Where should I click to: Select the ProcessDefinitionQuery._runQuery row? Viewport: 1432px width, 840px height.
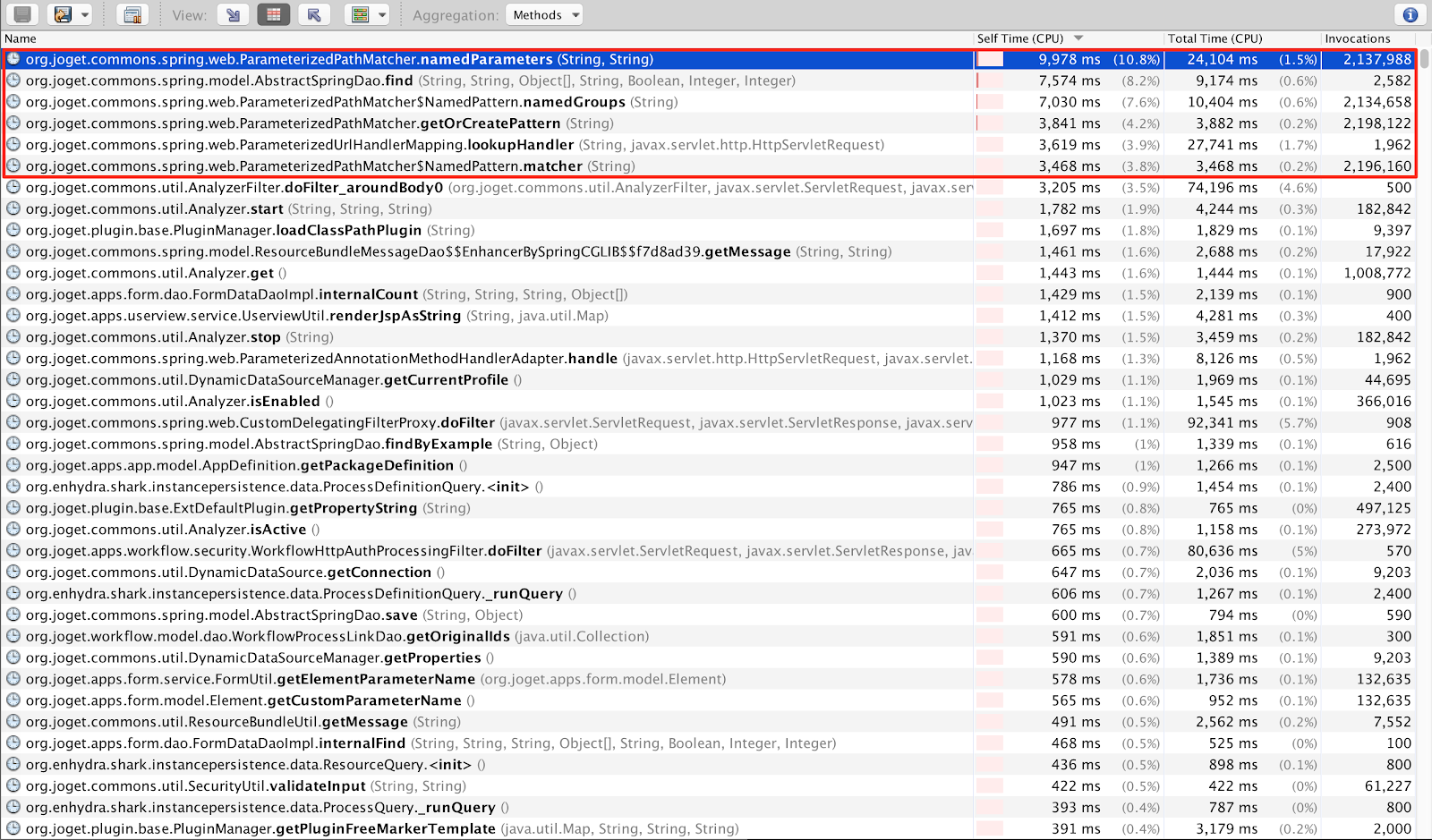coord(709,594)
